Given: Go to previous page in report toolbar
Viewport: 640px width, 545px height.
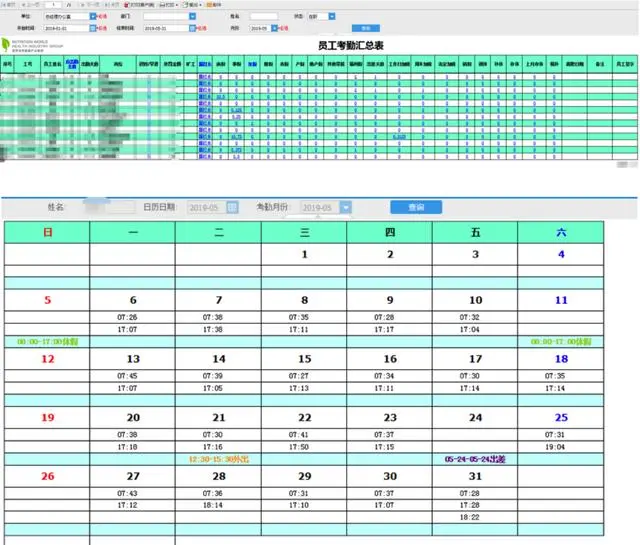Looking at the screenshot, I should [x=31, y=4].
